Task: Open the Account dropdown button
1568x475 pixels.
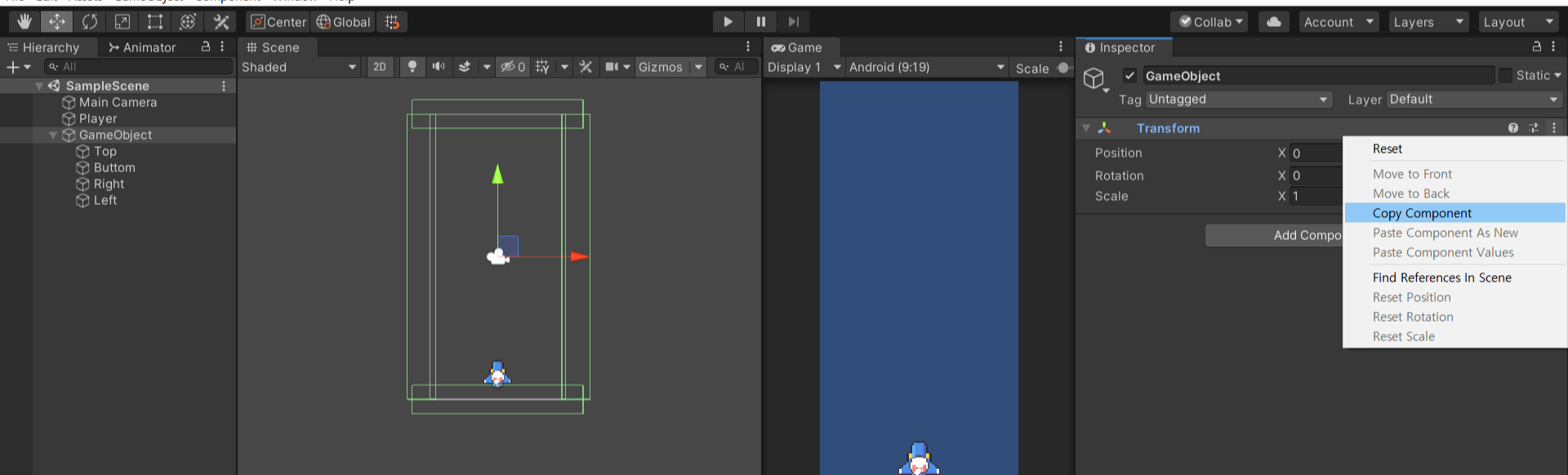Action: [x=1339, y=22]
